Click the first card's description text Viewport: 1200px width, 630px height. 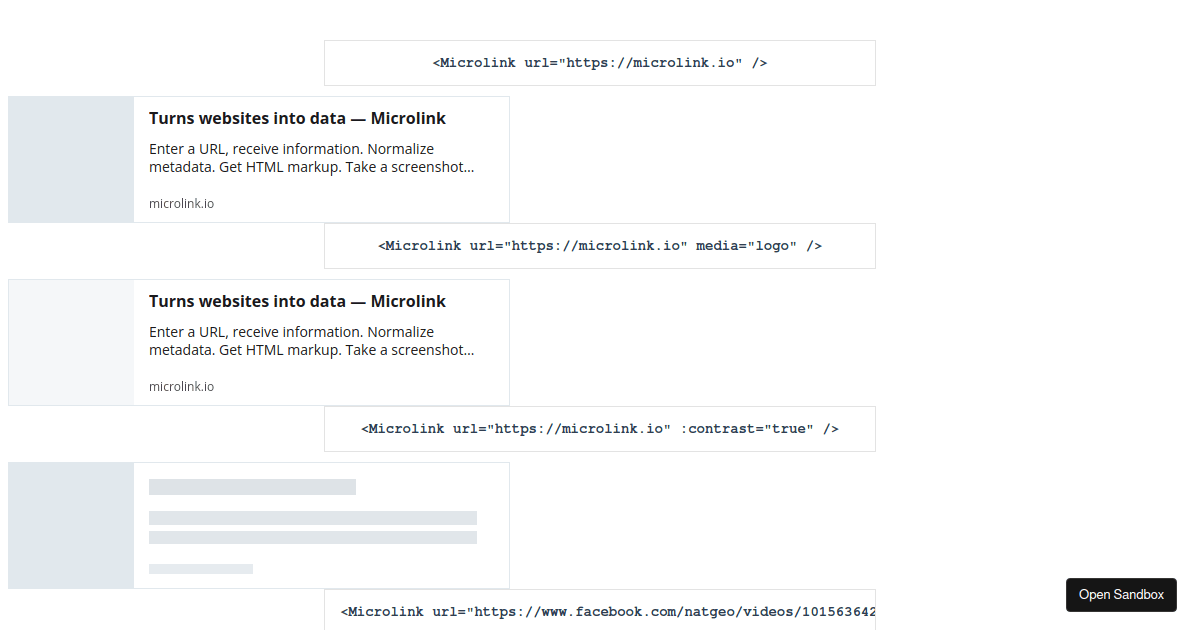pyautogui.click(x=310, y=157)
